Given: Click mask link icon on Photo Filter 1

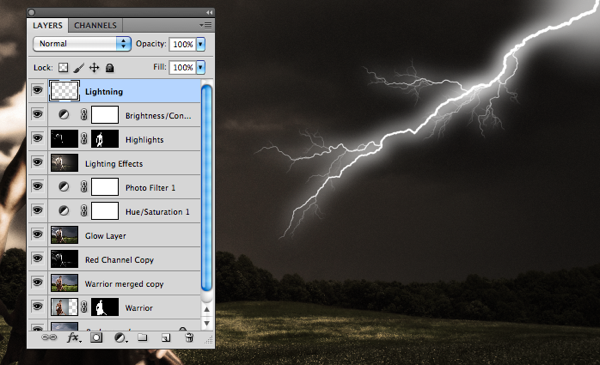Looking at the screenshot, I should click(x=84, y=187).
